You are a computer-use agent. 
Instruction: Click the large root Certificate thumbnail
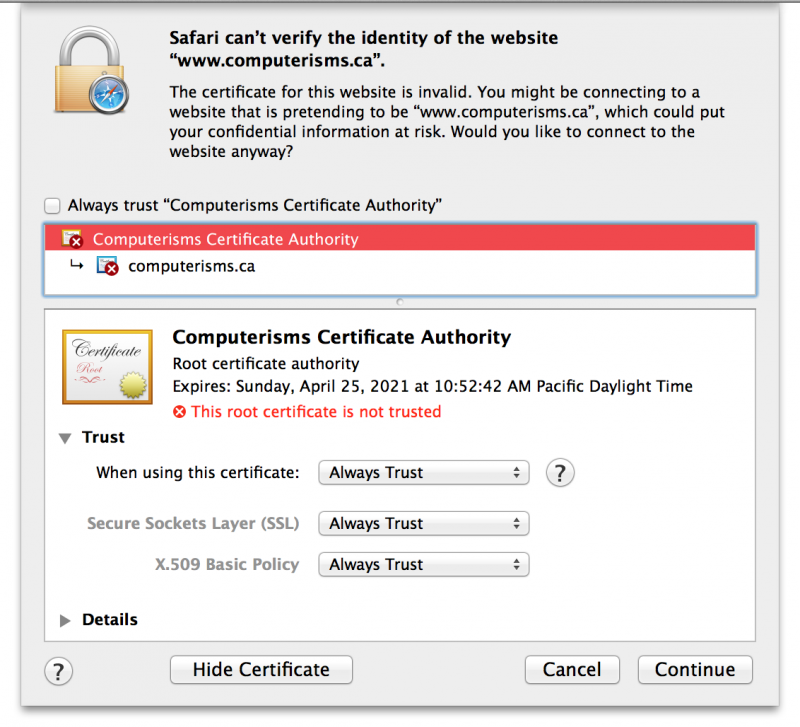(107, 367)
